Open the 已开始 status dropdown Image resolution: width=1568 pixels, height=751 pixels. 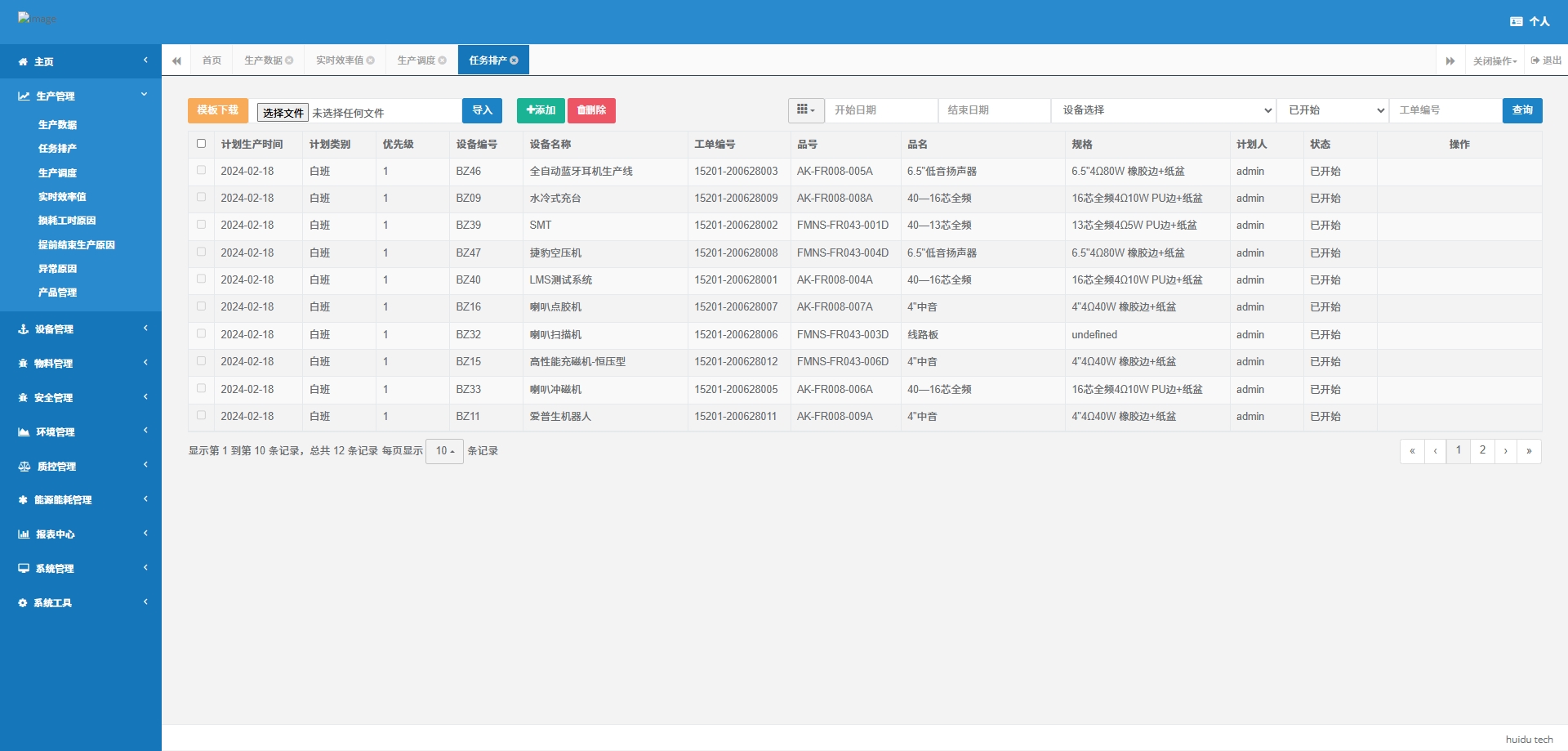click(x=1334, y=110)
